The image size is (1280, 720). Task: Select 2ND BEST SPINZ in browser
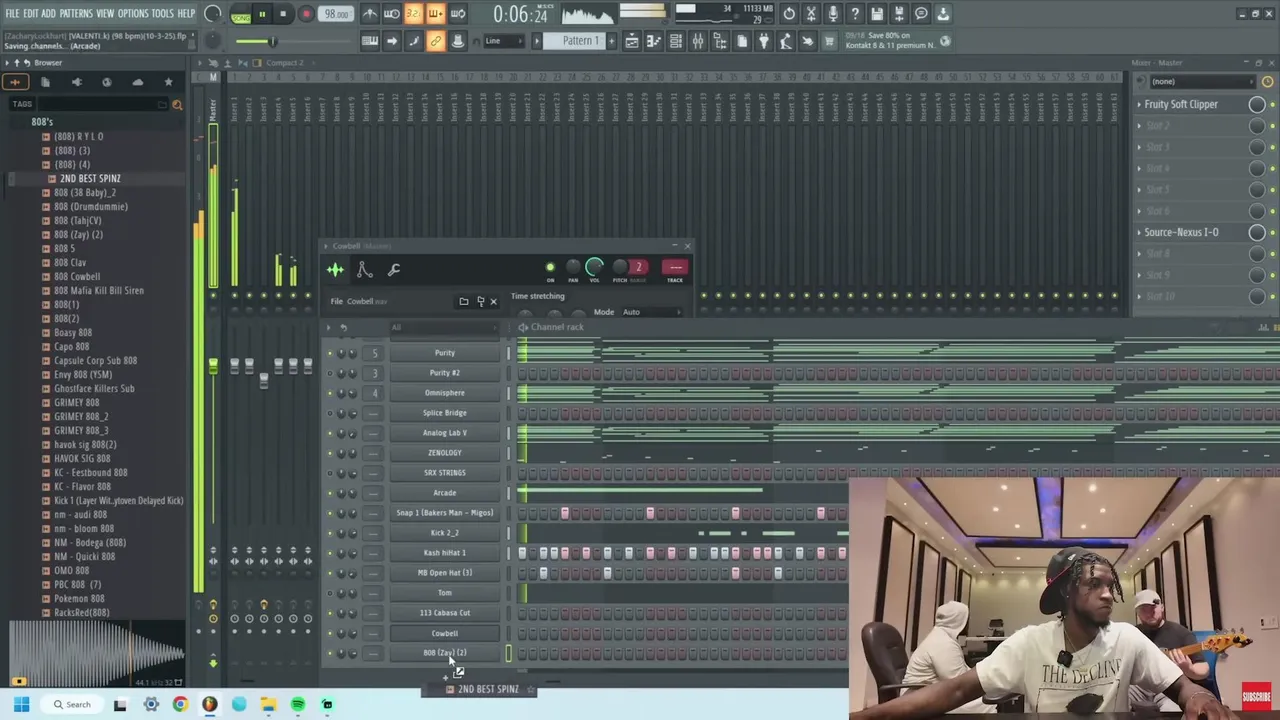click(90, 178)
